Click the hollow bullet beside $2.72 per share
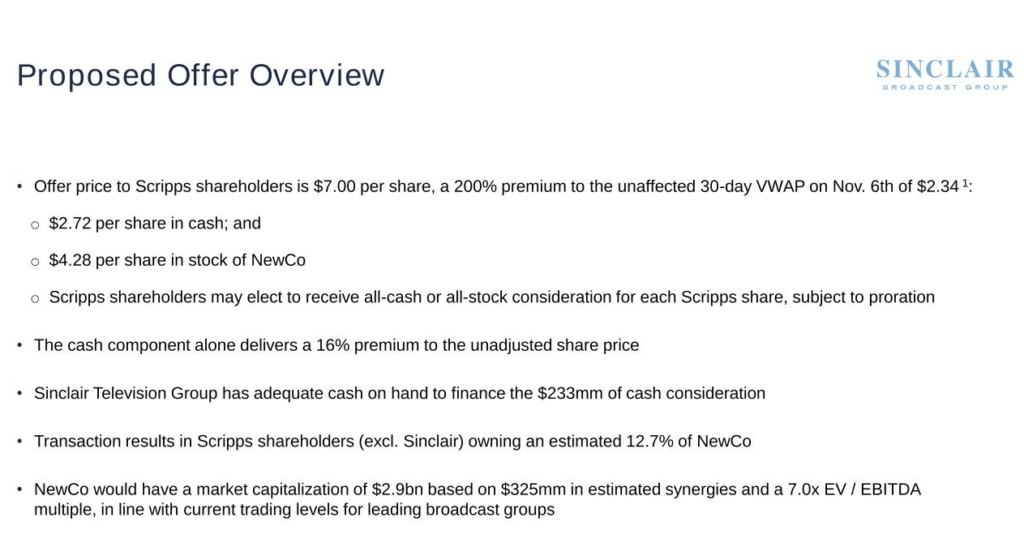 coord(35,224)
